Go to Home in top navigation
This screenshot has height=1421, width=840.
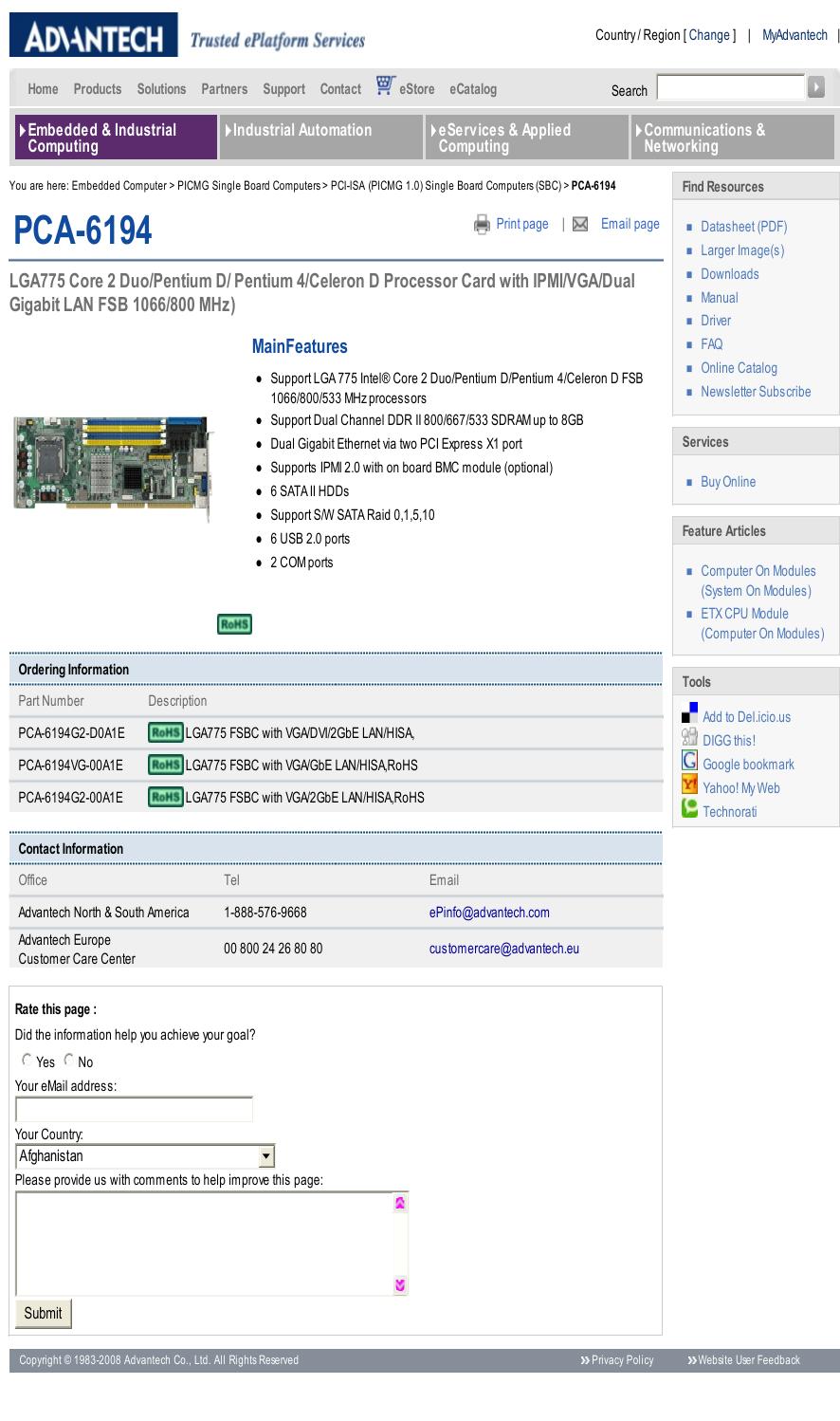[43, 89]
